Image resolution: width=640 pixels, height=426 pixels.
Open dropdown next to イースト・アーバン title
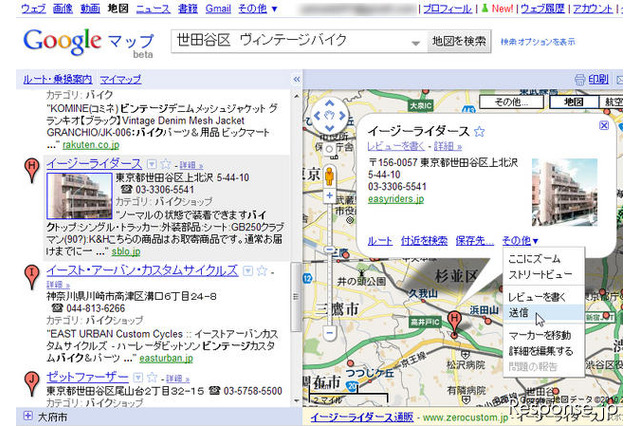tap(248, 271)
